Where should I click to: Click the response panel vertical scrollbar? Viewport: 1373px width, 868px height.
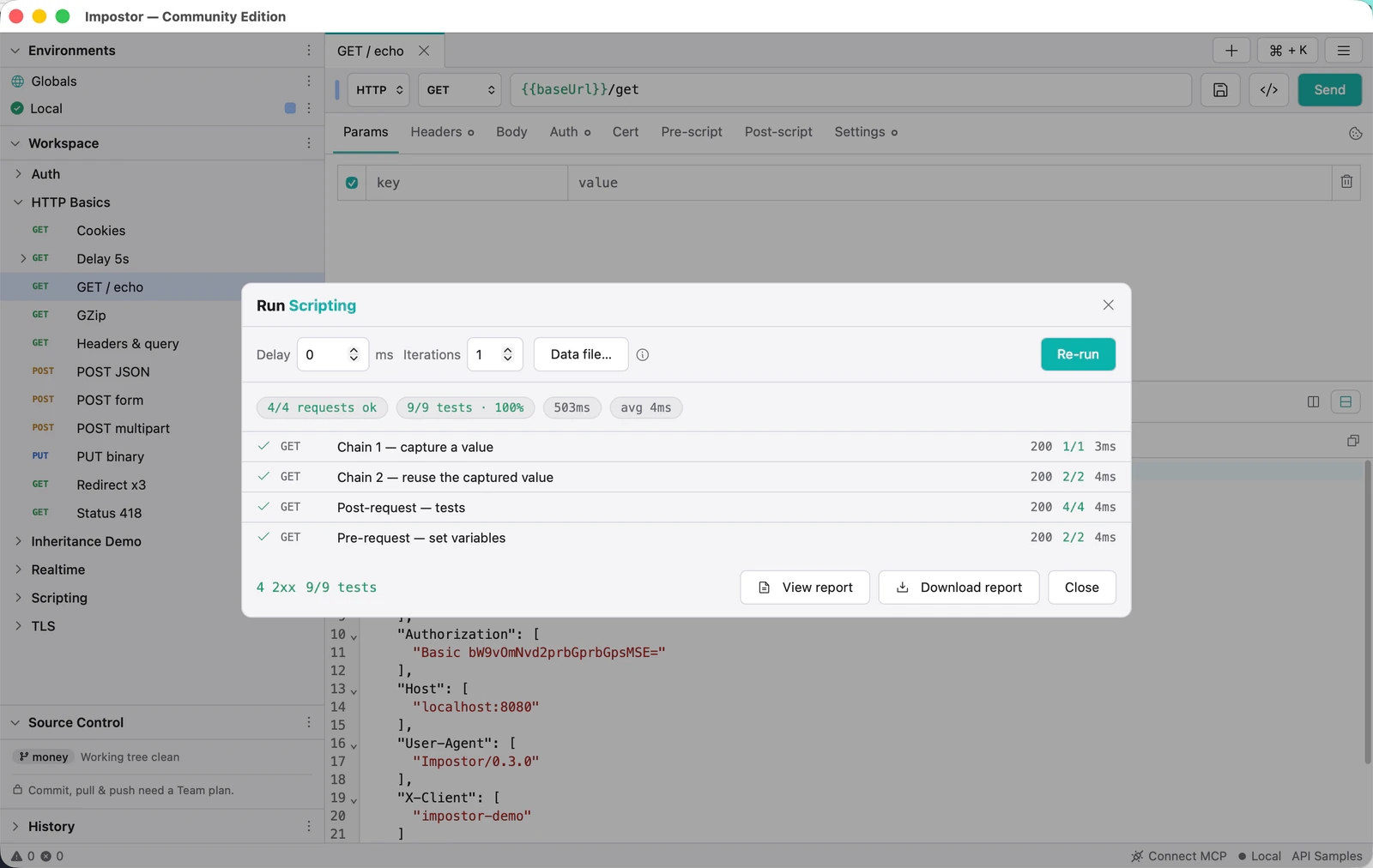click(1368, 612)
